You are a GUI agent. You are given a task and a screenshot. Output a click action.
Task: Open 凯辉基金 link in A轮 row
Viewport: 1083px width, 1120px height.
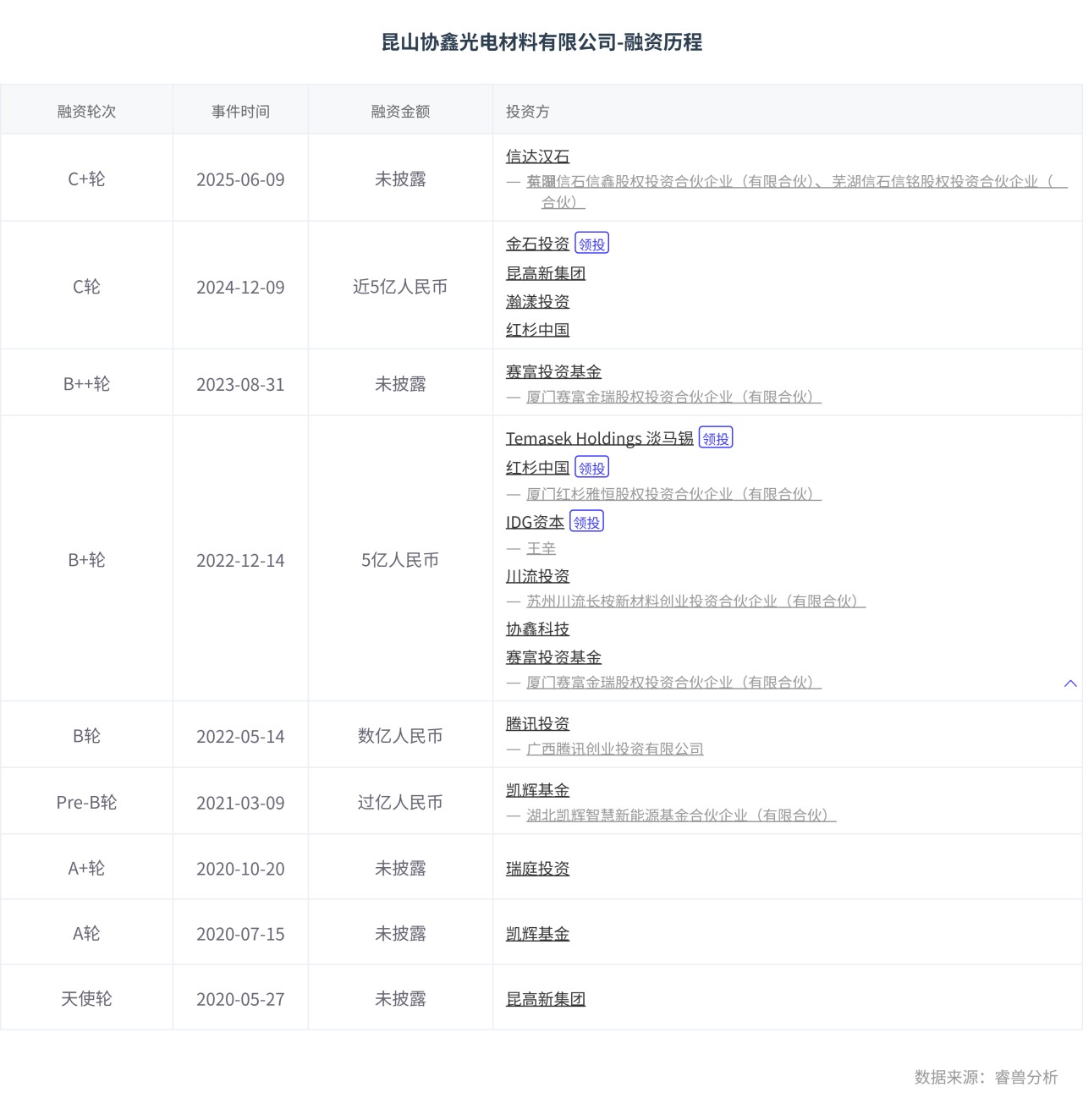(x=537, y=934)
